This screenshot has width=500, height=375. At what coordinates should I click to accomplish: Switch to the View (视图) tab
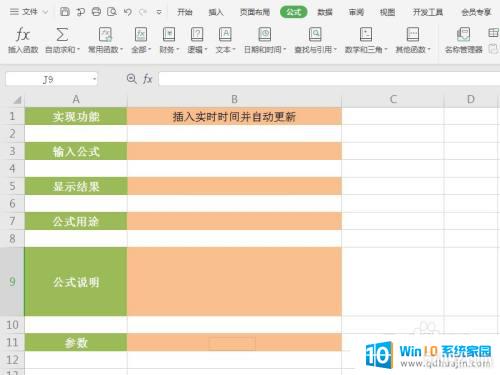pyautogui.click(x=387, y=12)
